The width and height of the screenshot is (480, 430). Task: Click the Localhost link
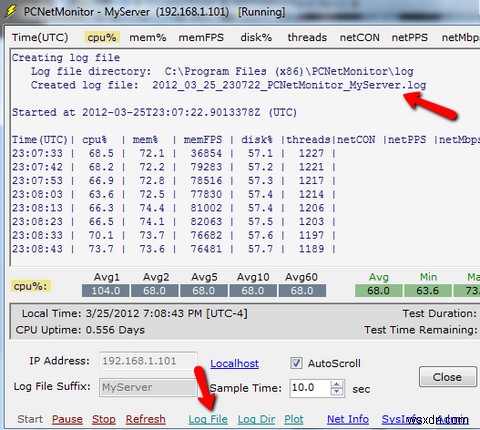(234, 363)
